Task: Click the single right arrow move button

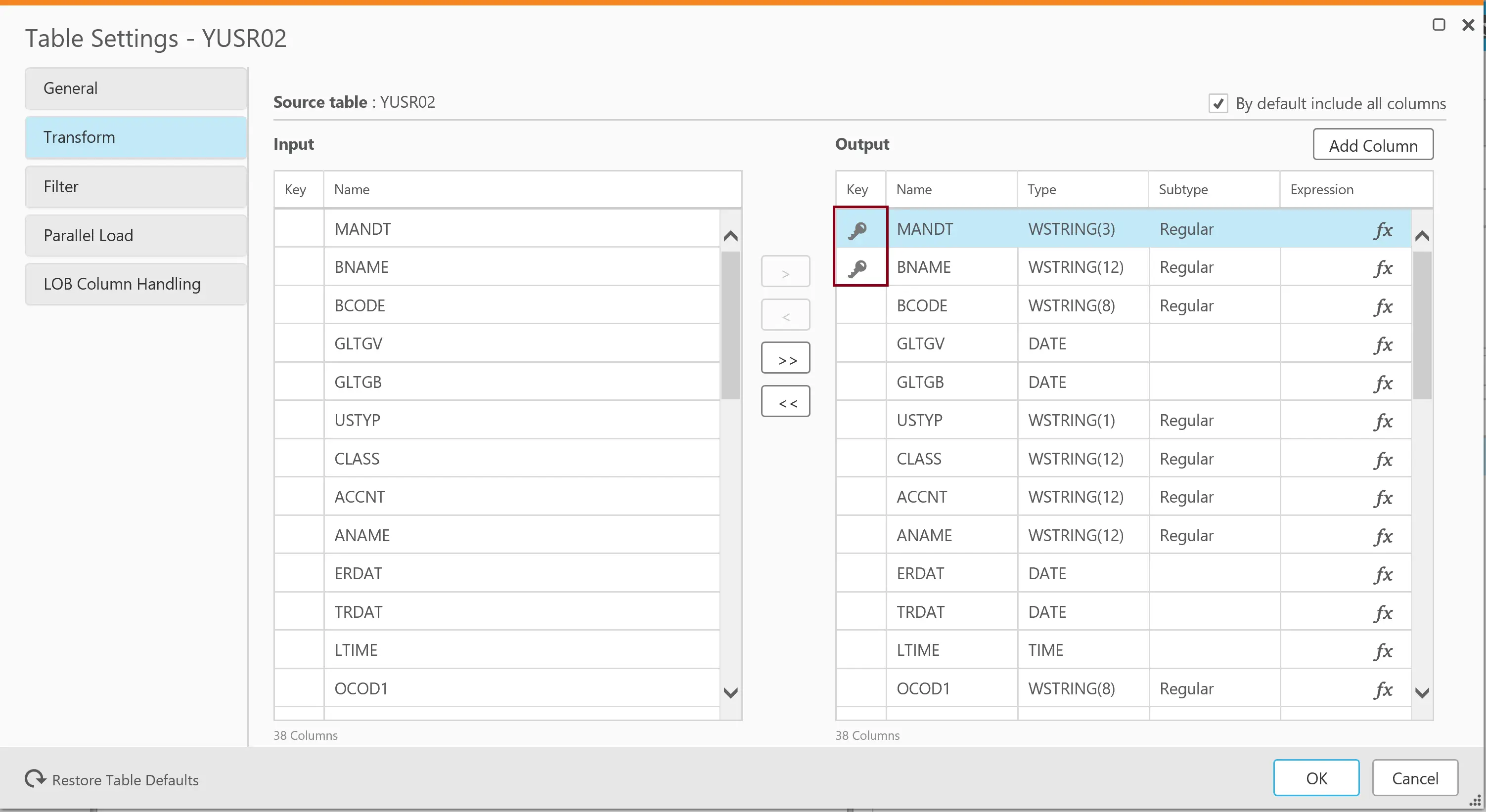Action: coord(785,271)
